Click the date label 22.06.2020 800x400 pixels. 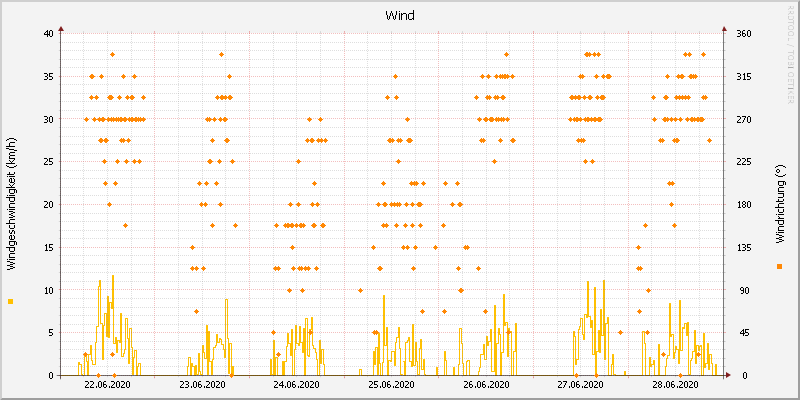107,384
